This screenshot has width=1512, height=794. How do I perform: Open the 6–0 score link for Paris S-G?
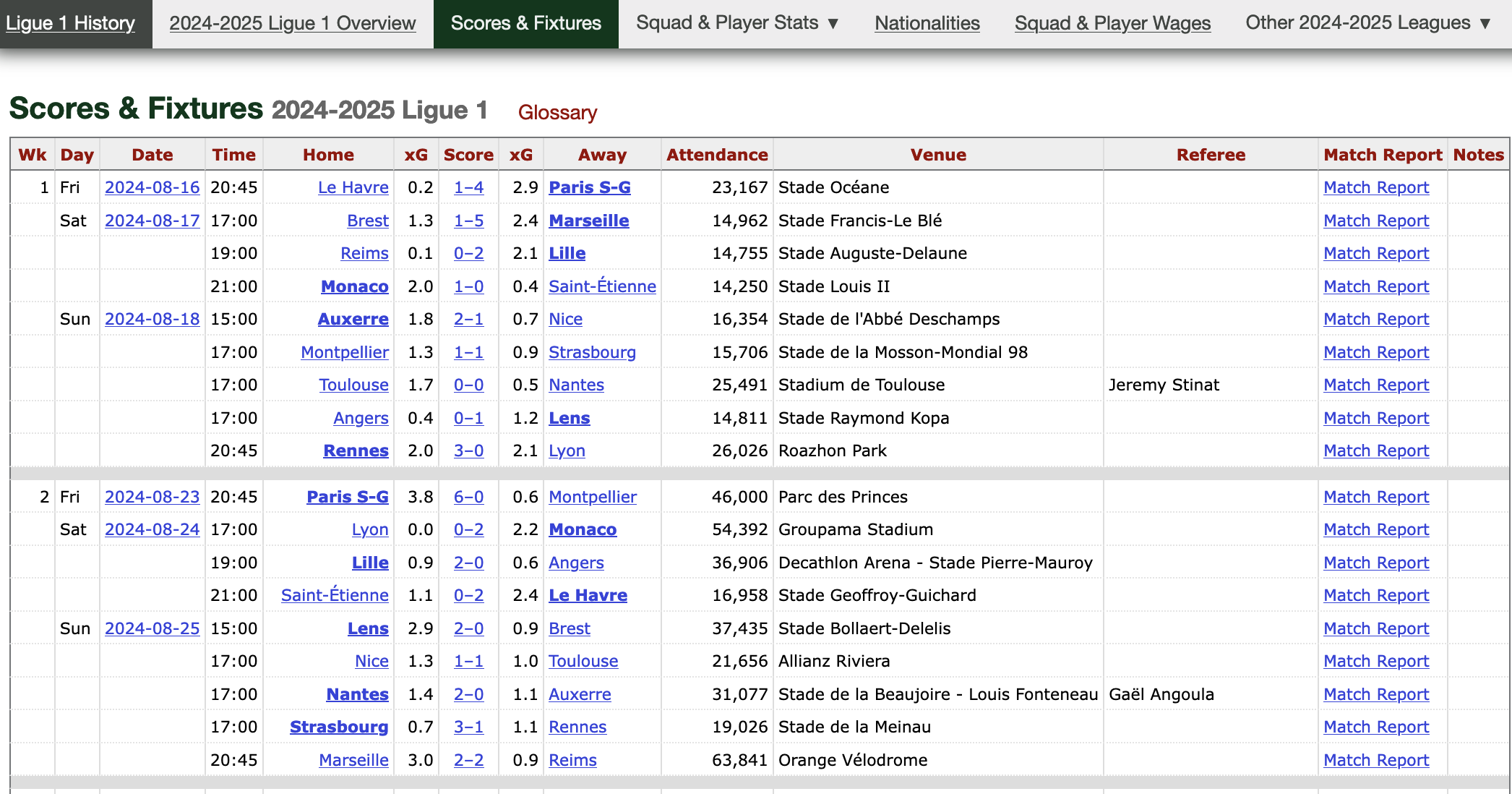pos(468,497)
